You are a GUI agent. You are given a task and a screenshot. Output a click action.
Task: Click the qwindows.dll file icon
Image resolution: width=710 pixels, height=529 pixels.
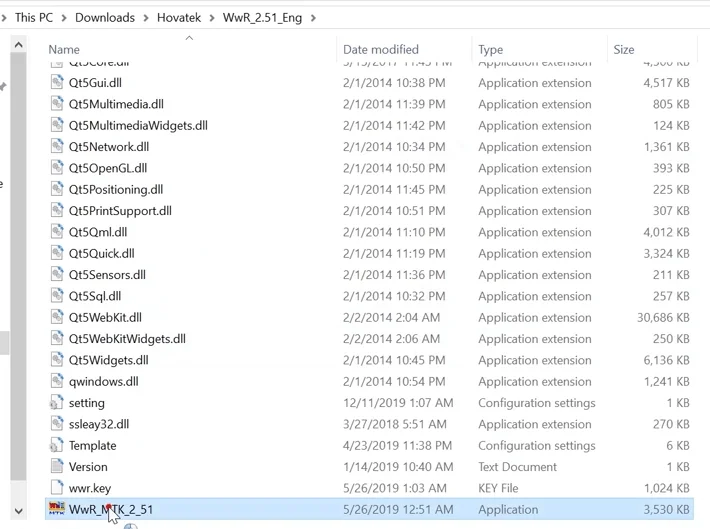pyautogui.click(x=57, y=381)
